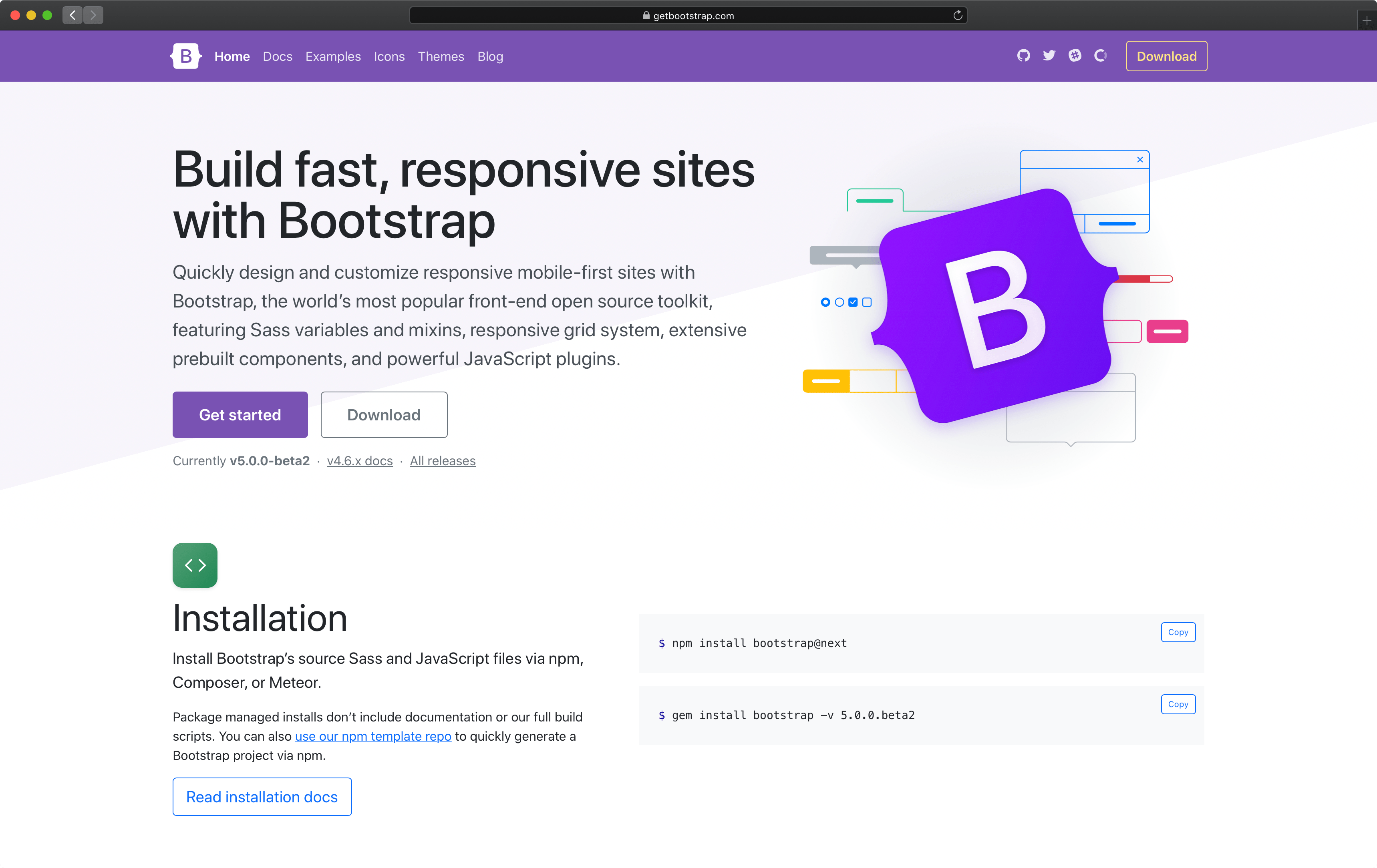This screenshot has width=1377, height=868.
Task: Click the Bootstrap 'B' logo icon
Action: 186,56
